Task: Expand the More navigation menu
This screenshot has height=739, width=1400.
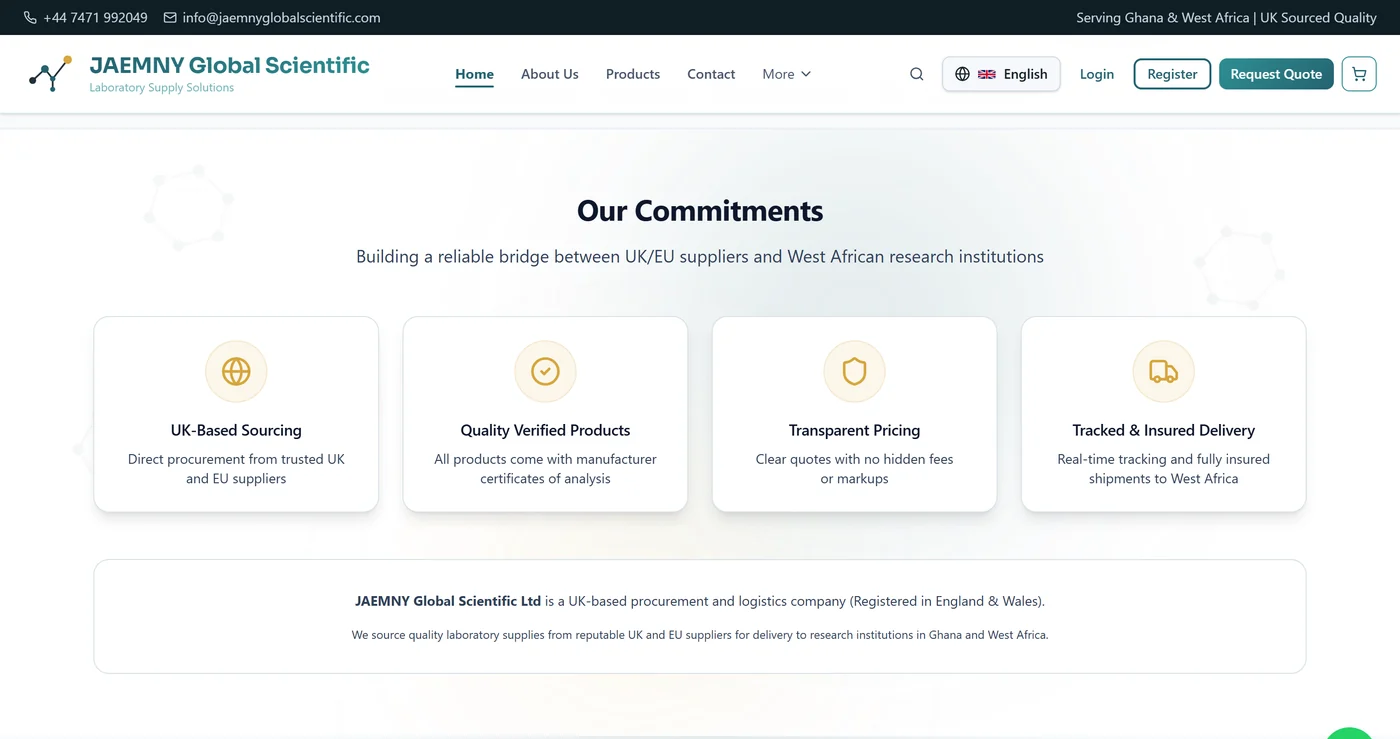Action: pyautogui.click(x=787, y=74)
